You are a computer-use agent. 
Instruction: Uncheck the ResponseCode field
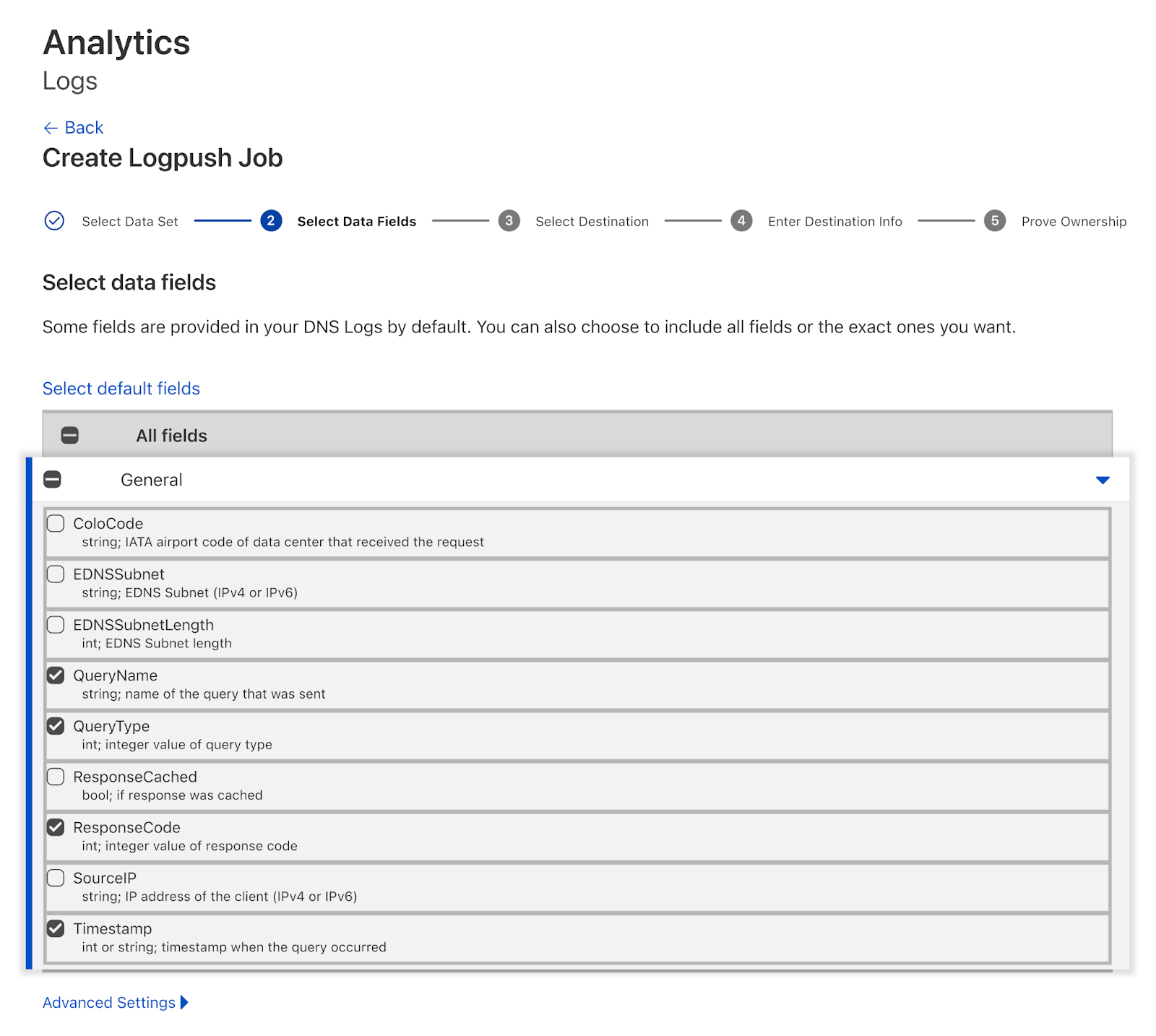click(x=56, y=826)
